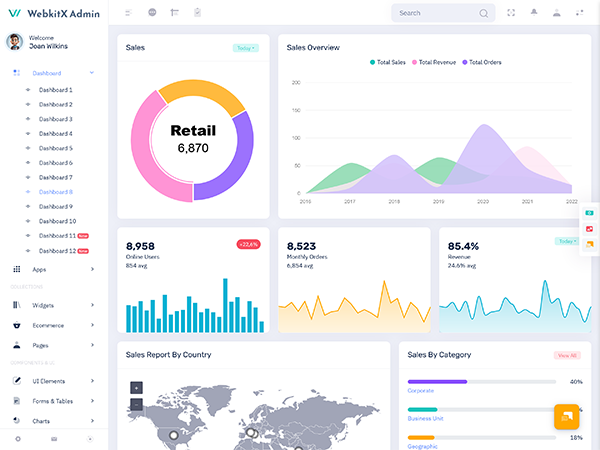Click the View All button
This screenshot has width=600, height=450.
(567, 355)
